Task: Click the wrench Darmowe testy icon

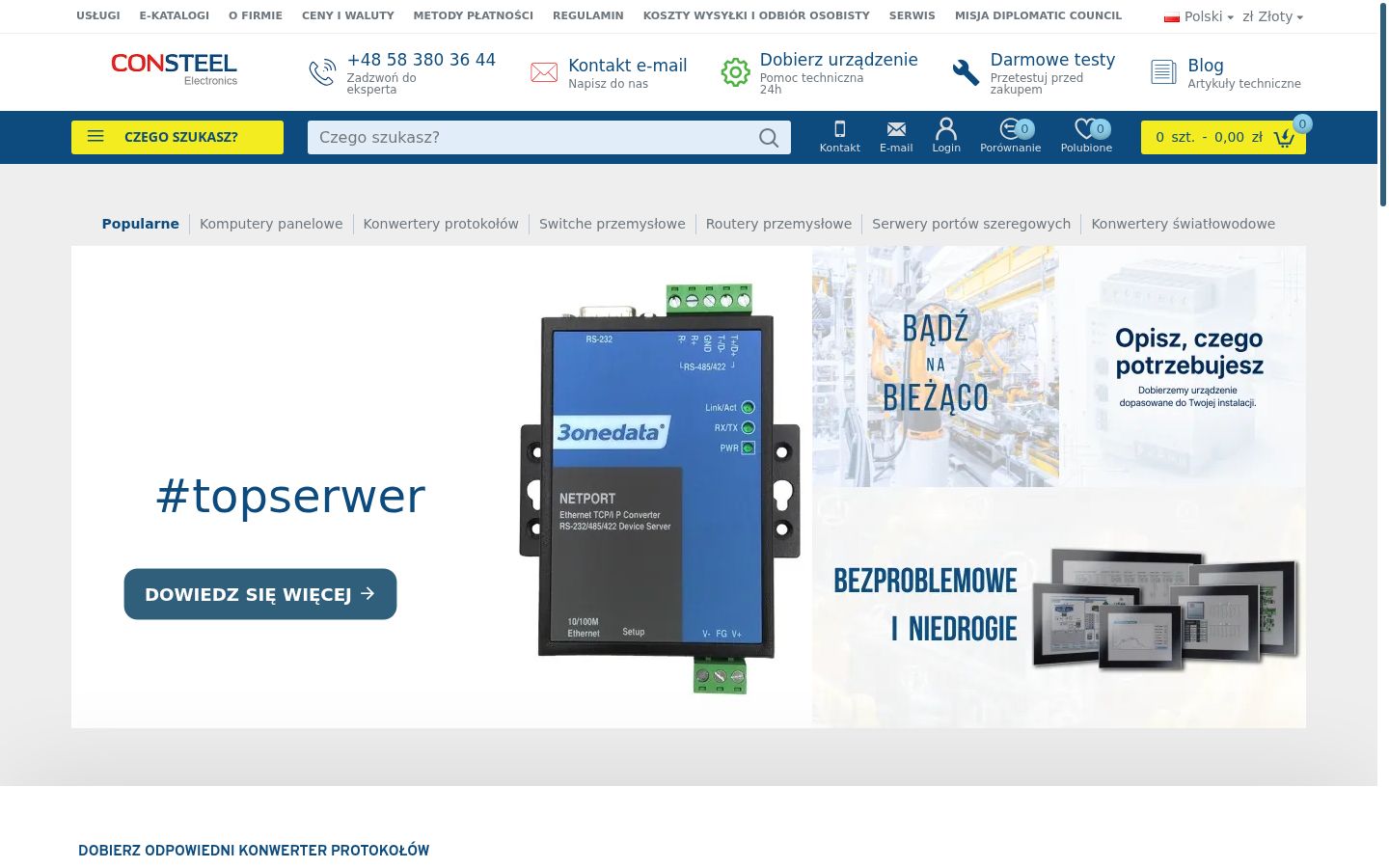Action: point(966,72)
